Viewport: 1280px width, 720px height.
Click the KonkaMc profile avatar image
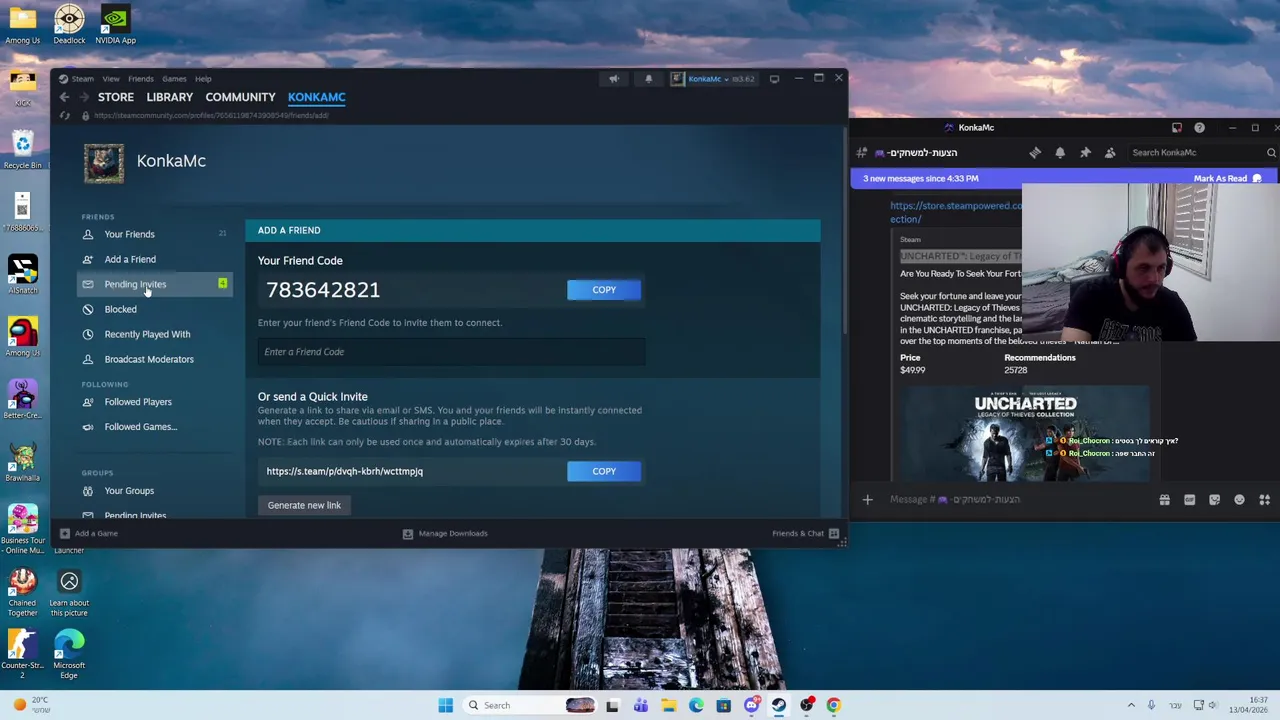coord(104,164)
